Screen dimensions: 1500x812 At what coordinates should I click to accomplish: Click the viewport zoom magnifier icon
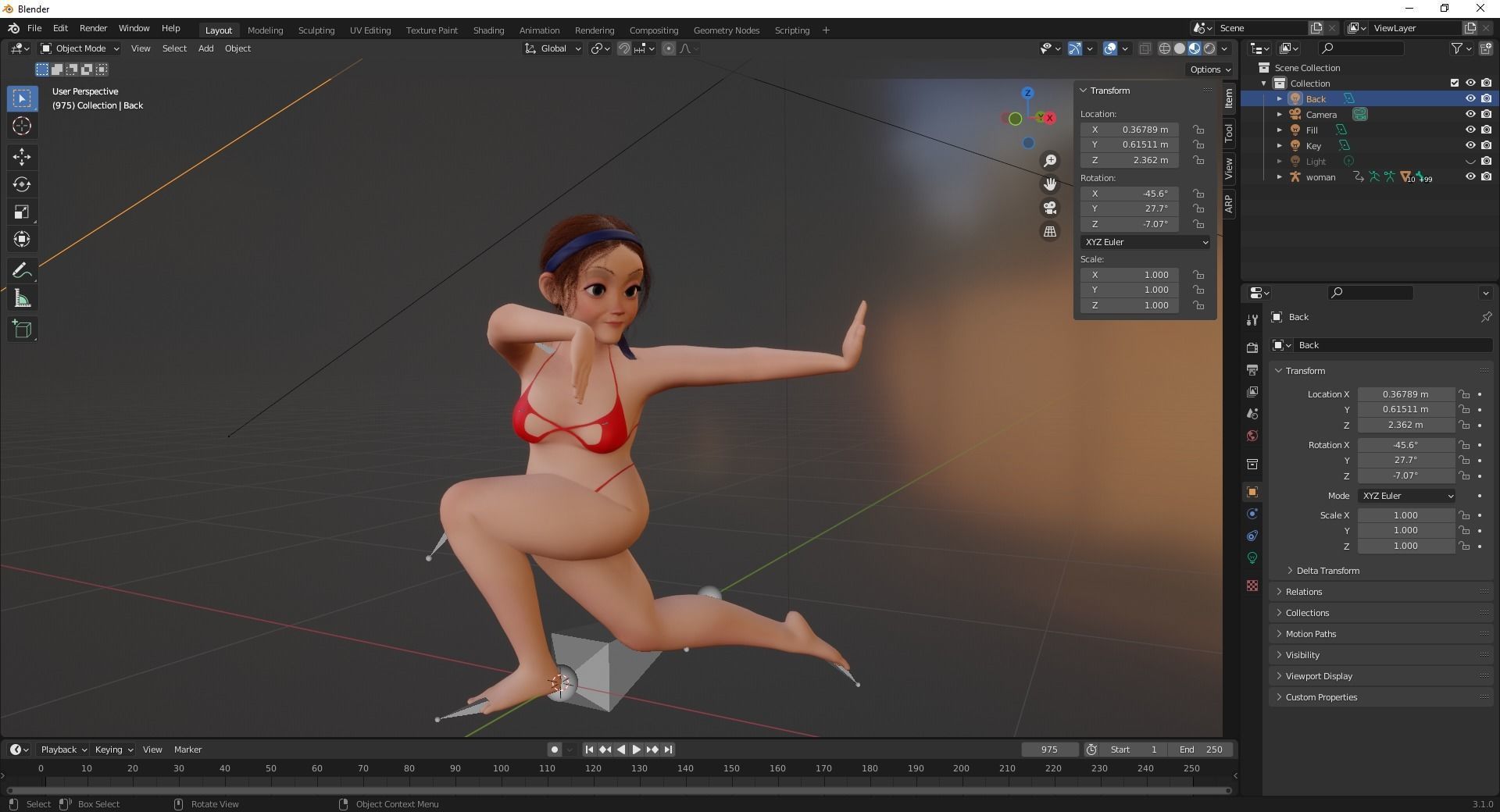1050,160
